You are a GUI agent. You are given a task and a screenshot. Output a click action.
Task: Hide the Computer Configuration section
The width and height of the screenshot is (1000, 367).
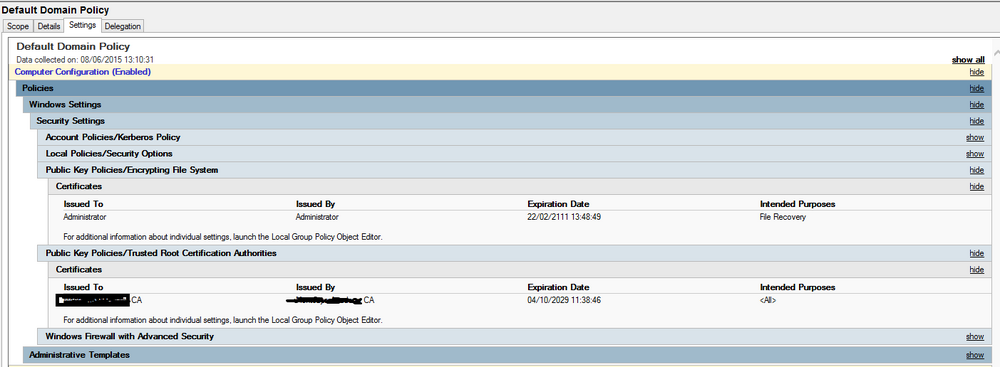tap(976, 72)
